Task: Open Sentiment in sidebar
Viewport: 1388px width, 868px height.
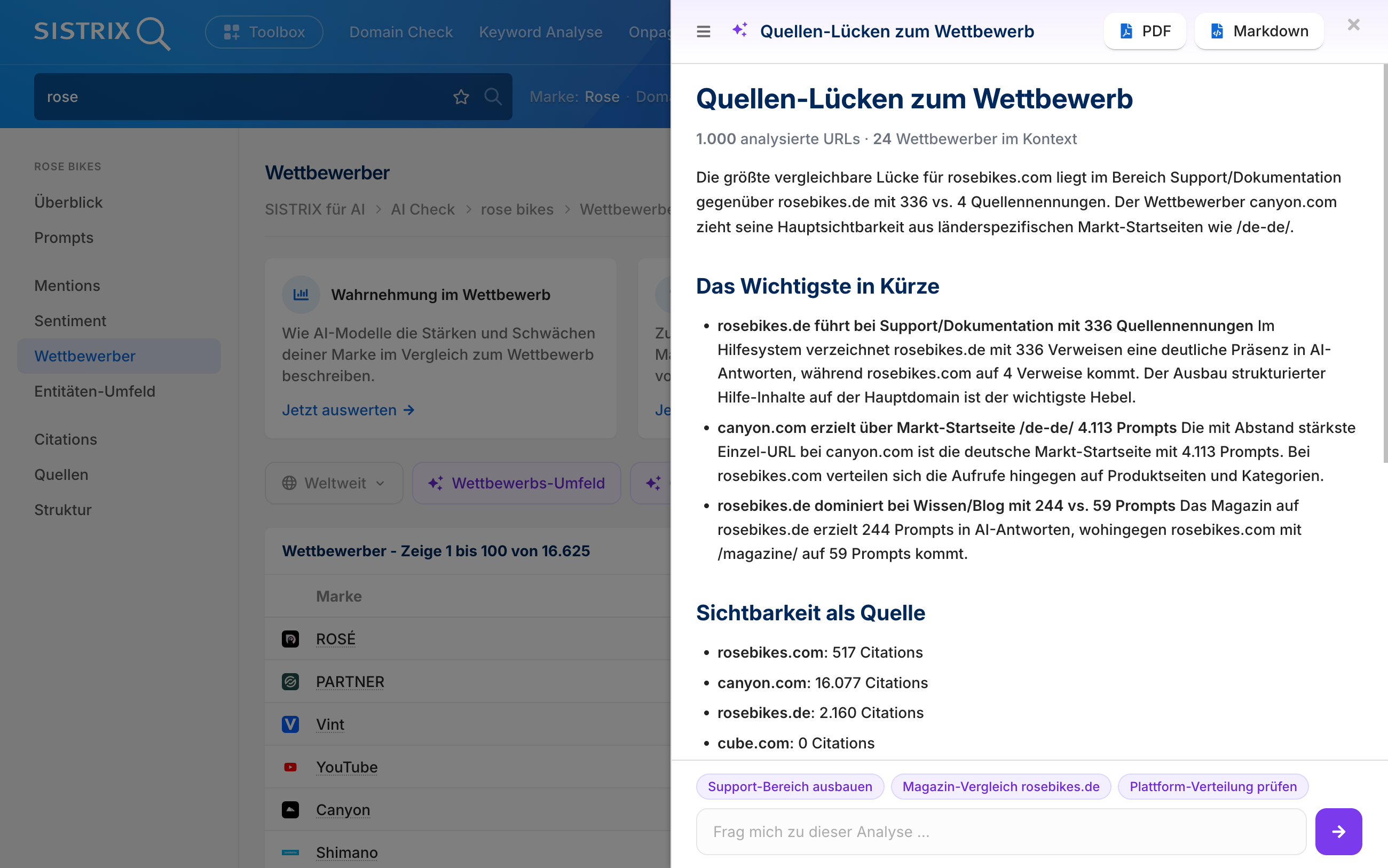Action: pyautogui.click(x=70, y=321)
